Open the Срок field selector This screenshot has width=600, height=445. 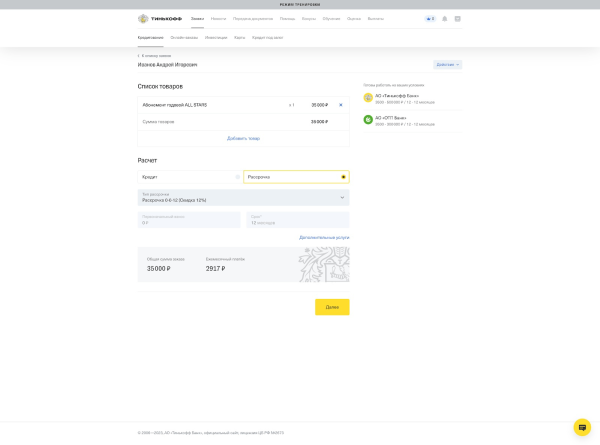[x=297, y=220]
